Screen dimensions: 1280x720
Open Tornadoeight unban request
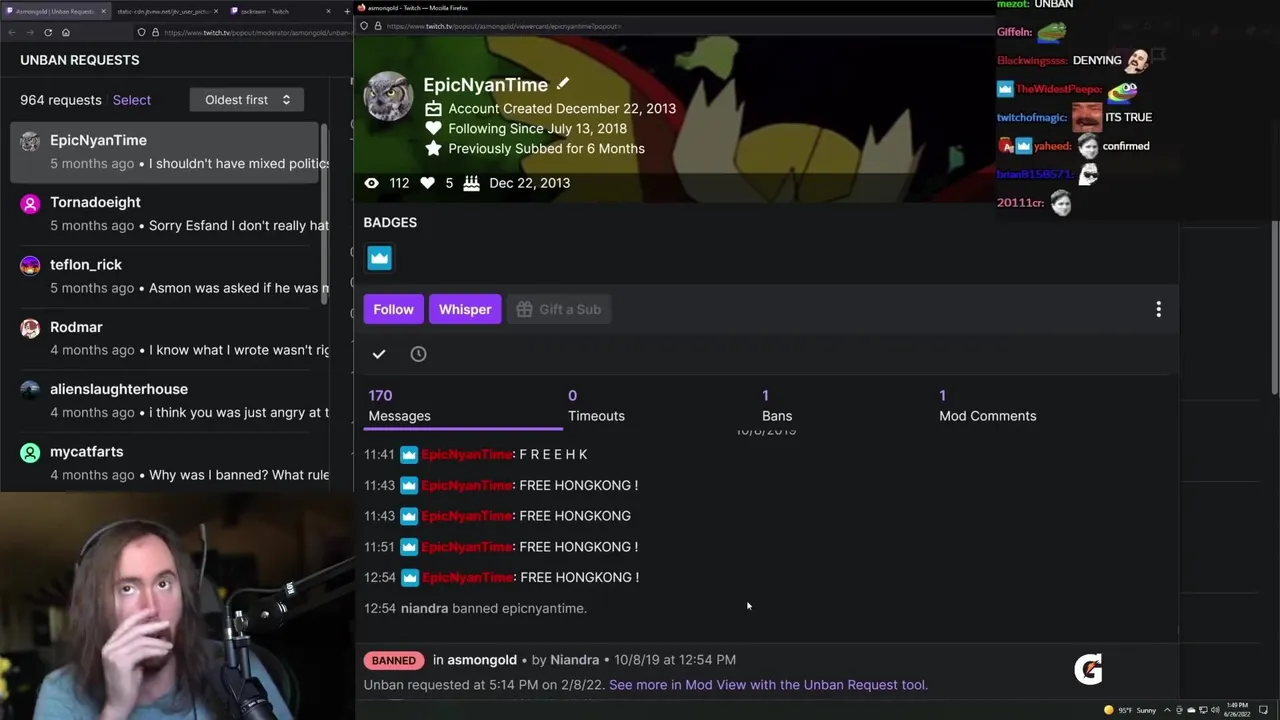click(165, 214)
